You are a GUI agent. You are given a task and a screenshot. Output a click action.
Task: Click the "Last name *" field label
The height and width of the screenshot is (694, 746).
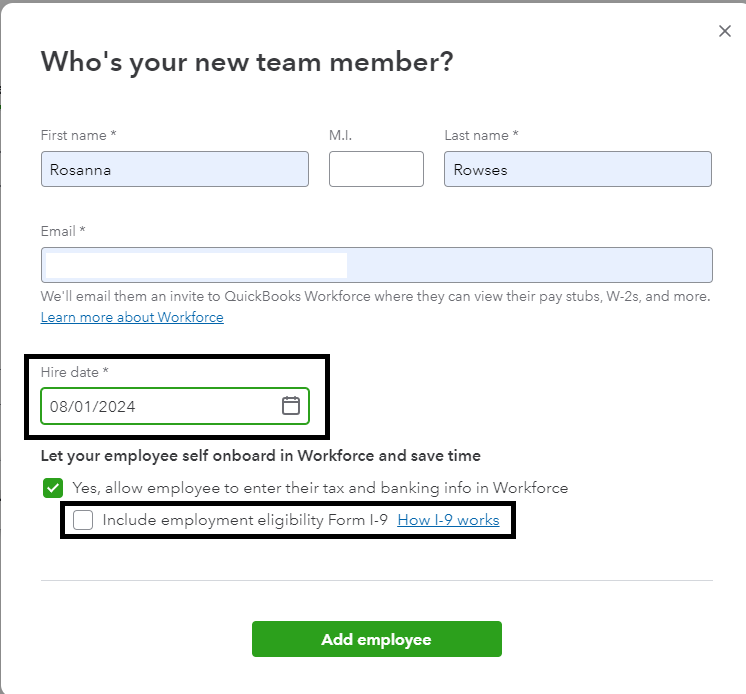tap(481, 135)
